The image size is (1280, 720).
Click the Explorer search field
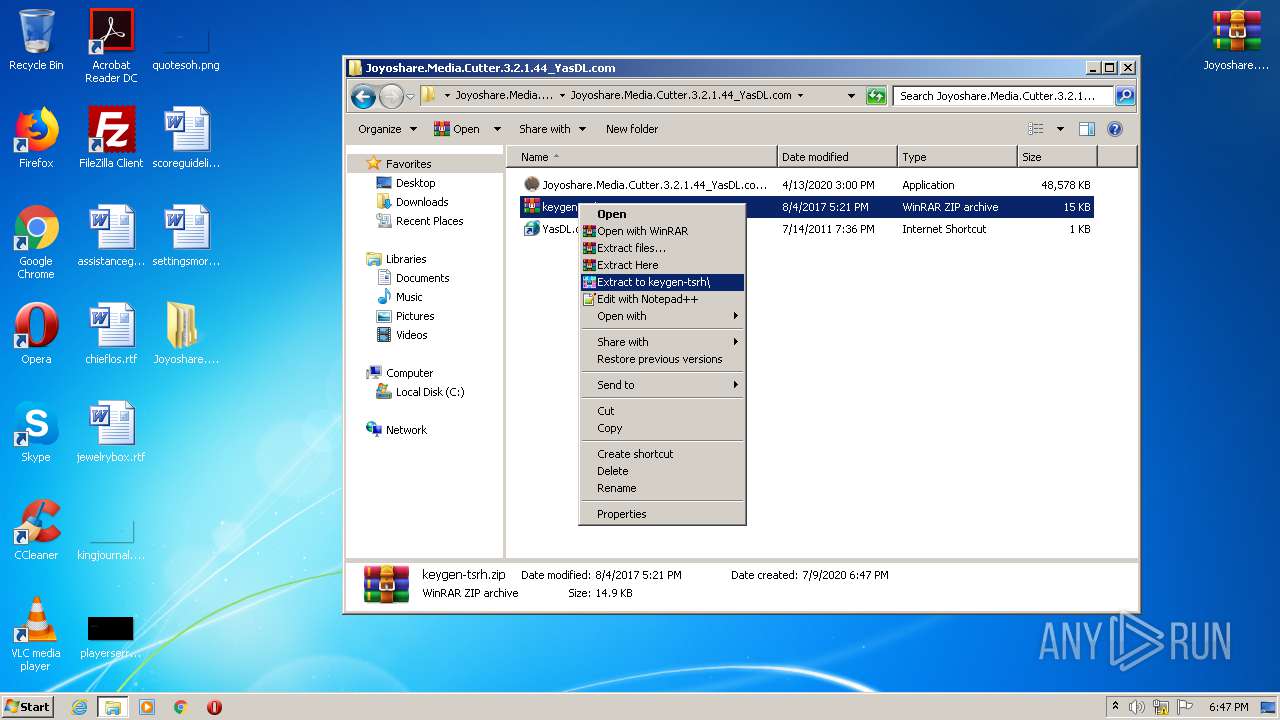click(x=1003, y=96)
